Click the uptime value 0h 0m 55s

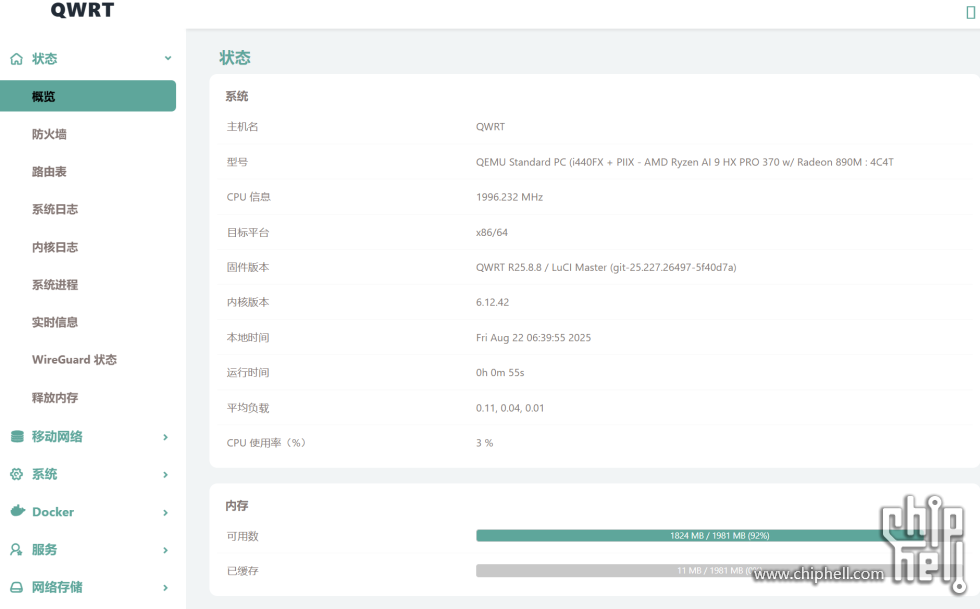click(500, 373)
